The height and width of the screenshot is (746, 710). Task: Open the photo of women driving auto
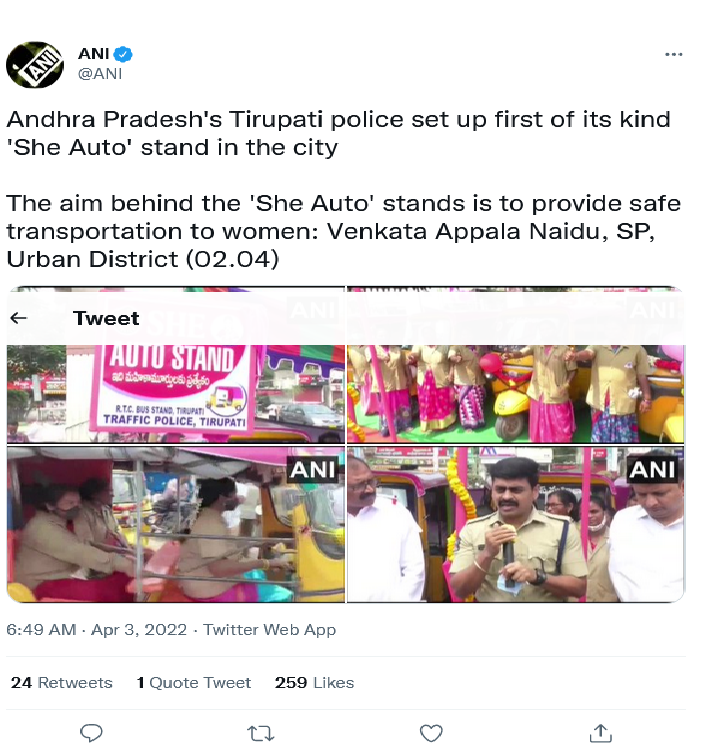click(176, 524)
